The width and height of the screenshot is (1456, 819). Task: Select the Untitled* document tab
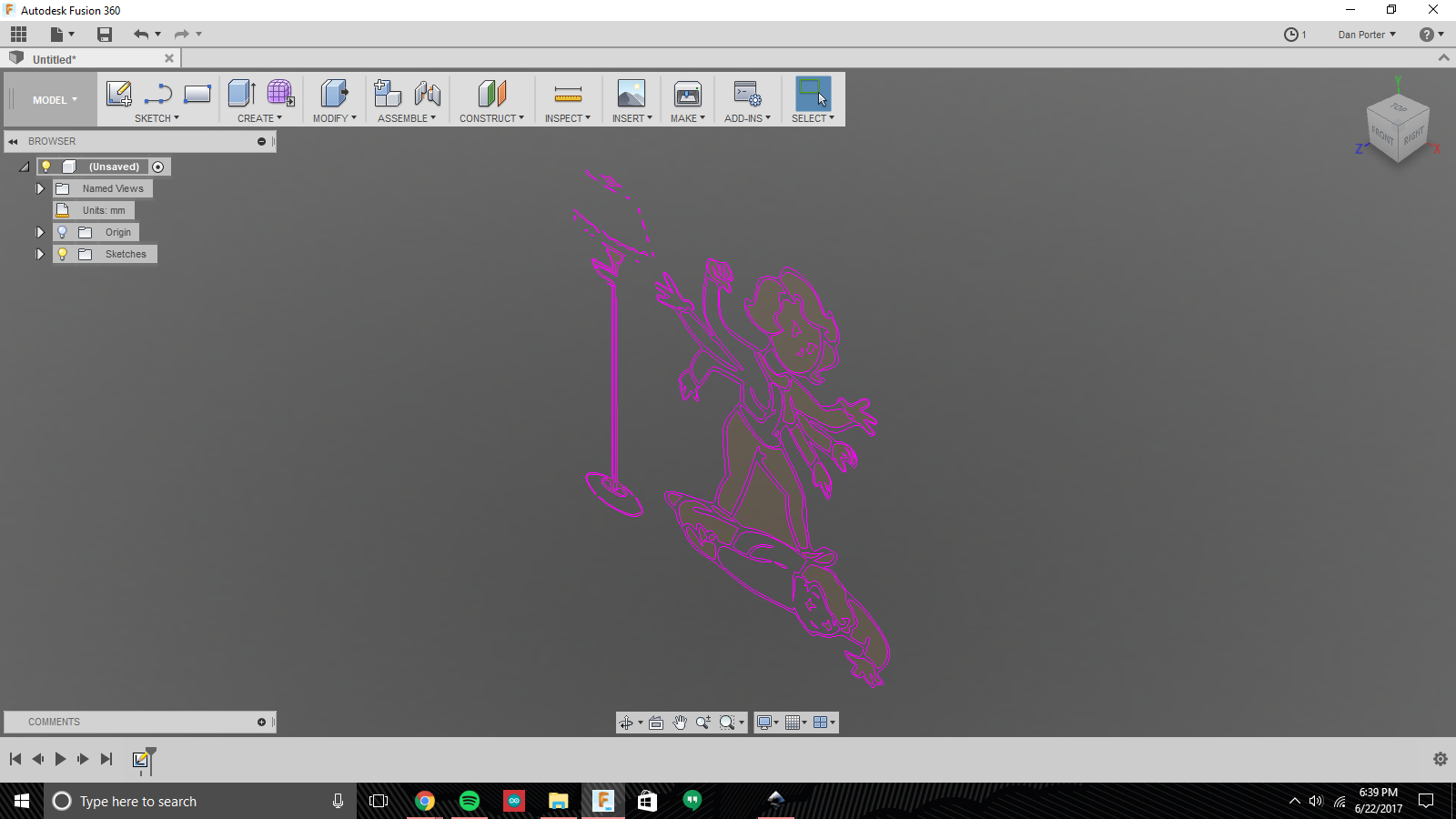click(x=91, y=59)
